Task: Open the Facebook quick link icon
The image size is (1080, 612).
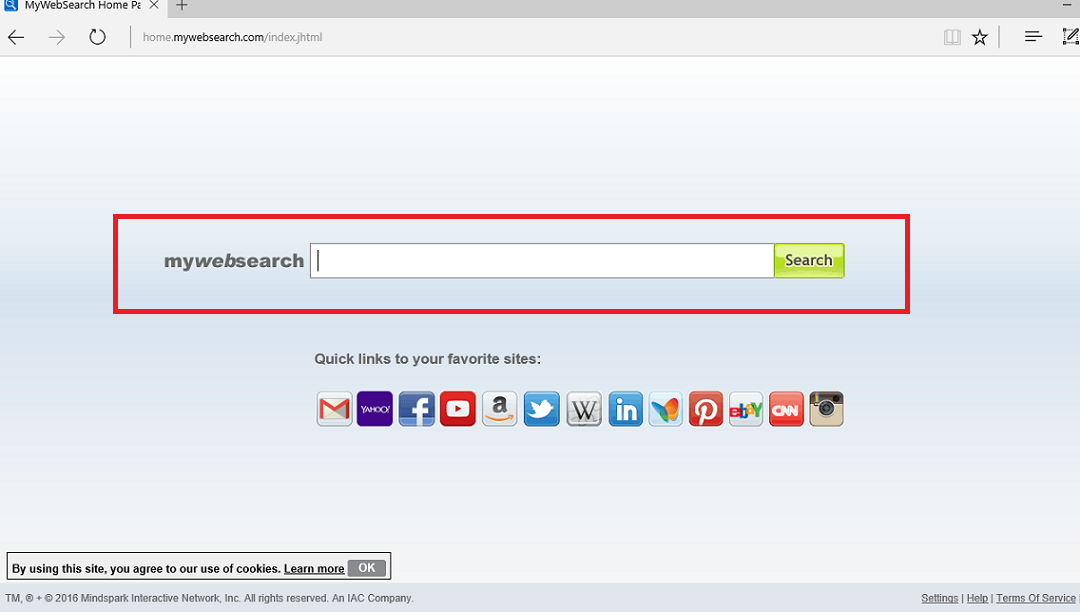Action: pos(417,409)
